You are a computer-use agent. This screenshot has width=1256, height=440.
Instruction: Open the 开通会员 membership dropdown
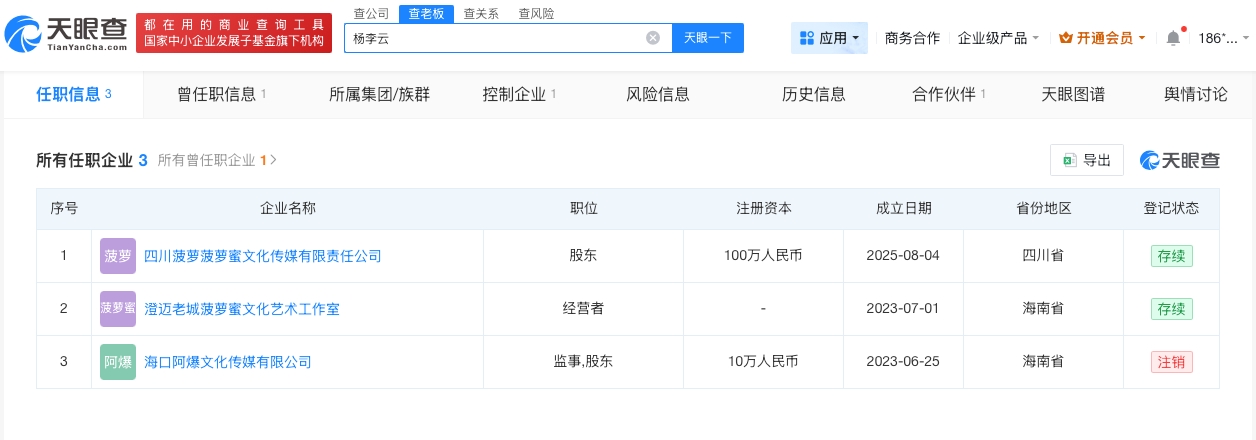coord(1102,38)
